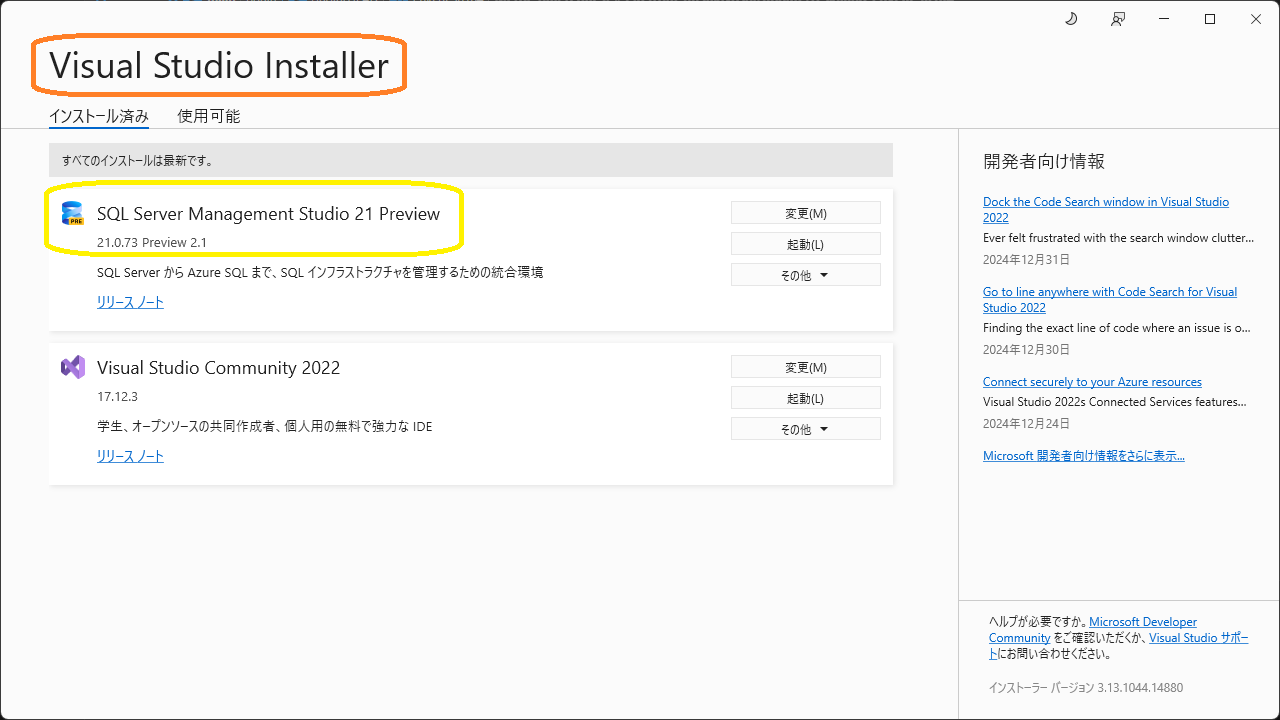Screen dimensions: 1280x720
Task: Click the 'Visual Studio Installer' heading
Action: coord(219,66)
